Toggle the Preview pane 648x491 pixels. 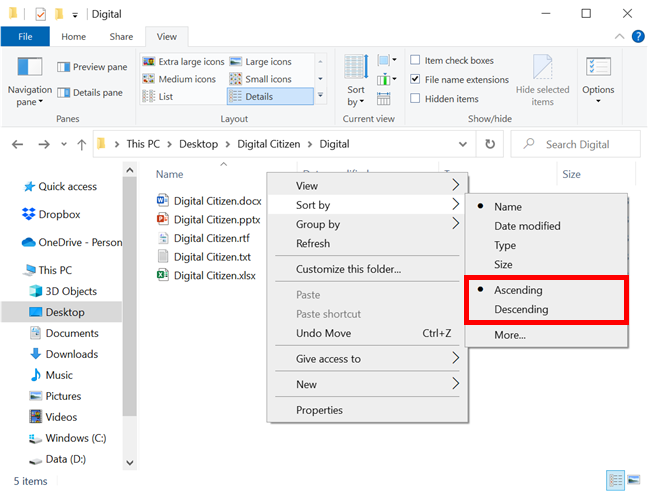(92, 67)
